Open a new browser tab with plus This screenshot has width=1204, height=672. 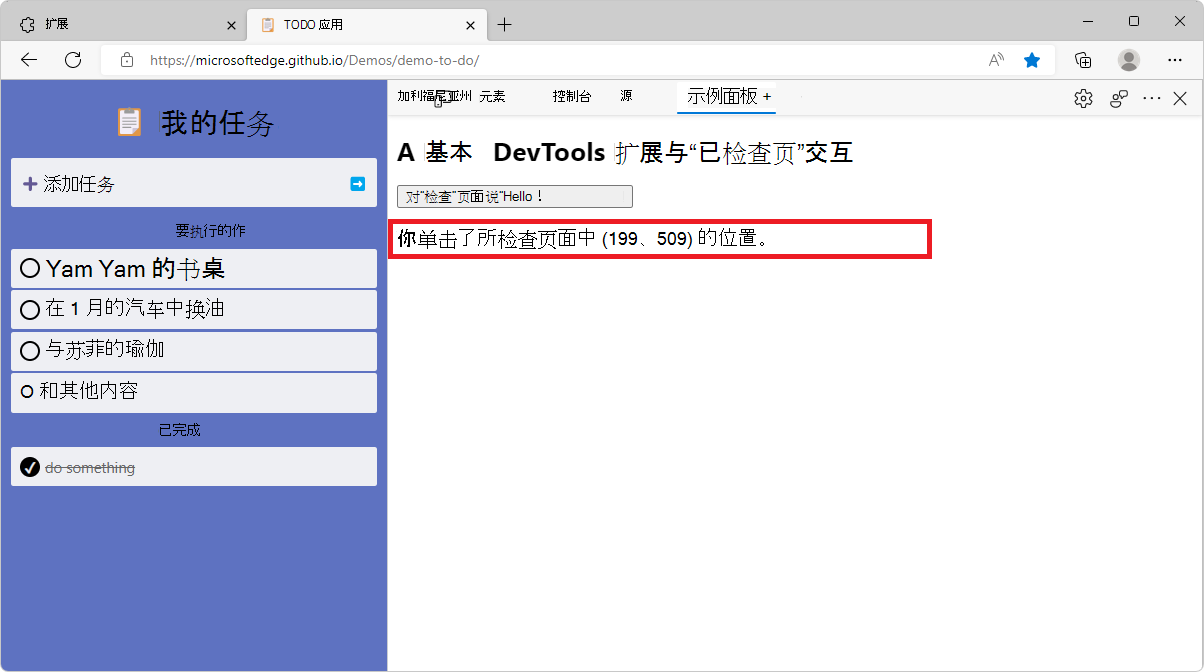coord(504,25)
